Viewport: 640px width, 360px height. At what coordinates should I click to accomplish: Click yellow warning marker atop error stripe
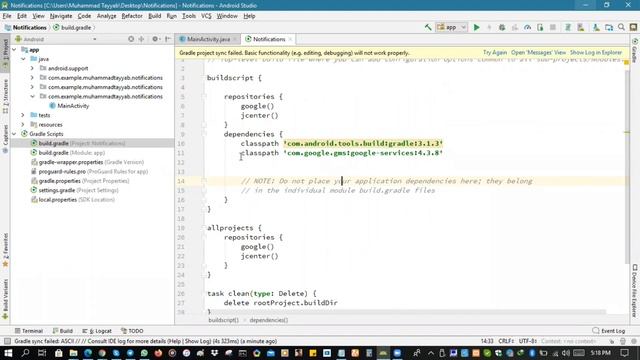pos(627,62)
